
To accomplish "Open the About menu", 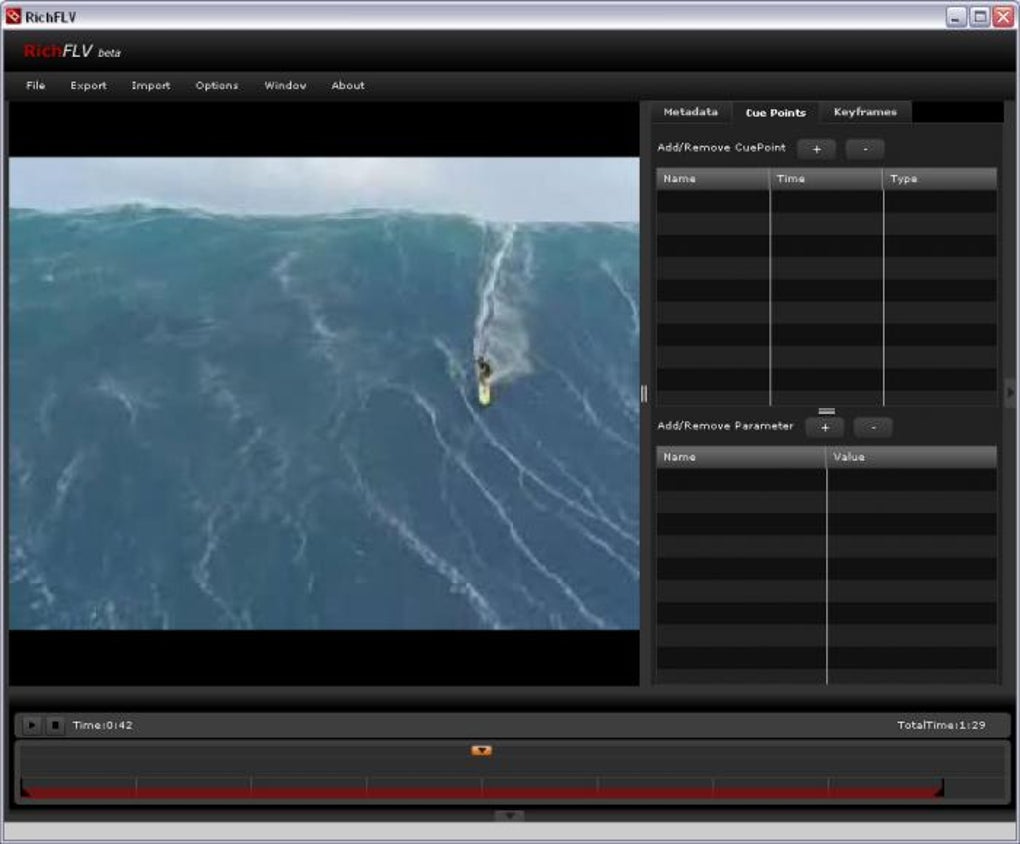I will [348, 85].
